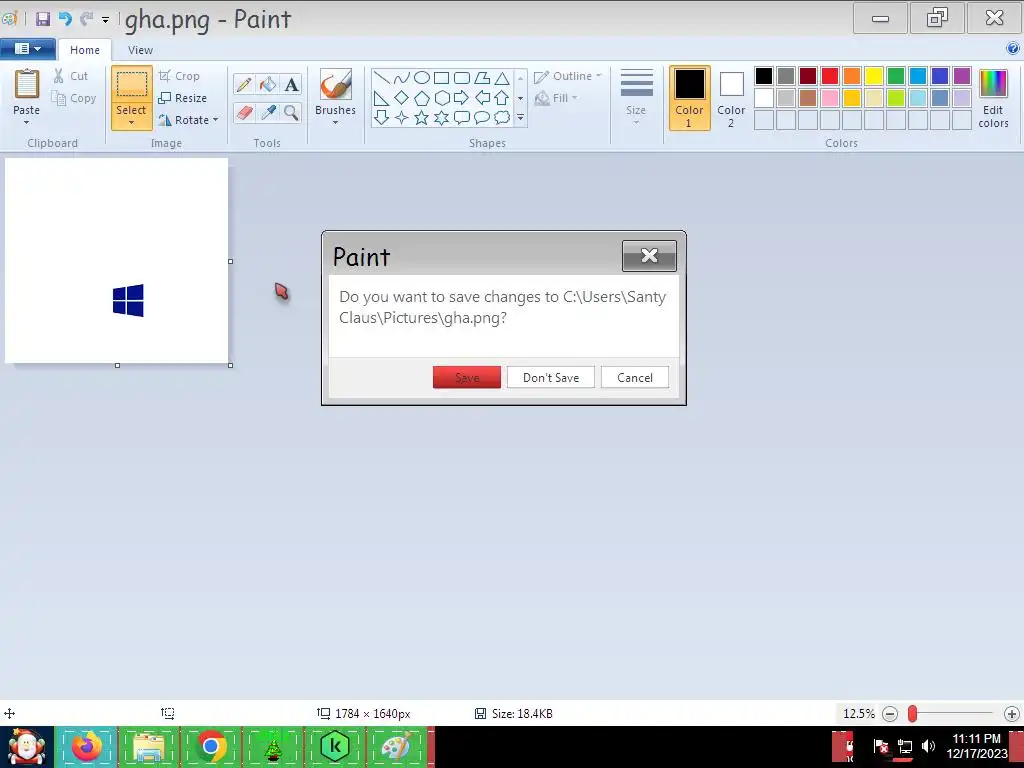The height and width of the screenshot is (768, 1024).
Task: Open the Fill dropdown
Action: 556,98
